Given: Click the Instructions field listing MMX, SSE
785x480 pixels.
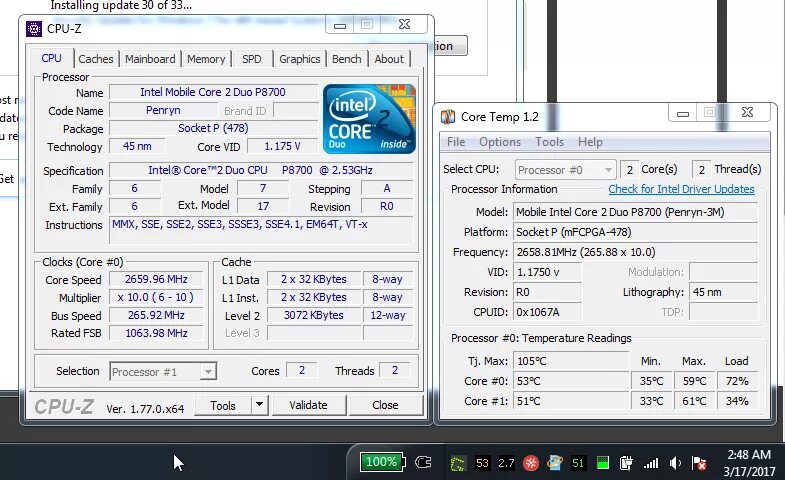Looking at the screenshot, I should point(261,230).
